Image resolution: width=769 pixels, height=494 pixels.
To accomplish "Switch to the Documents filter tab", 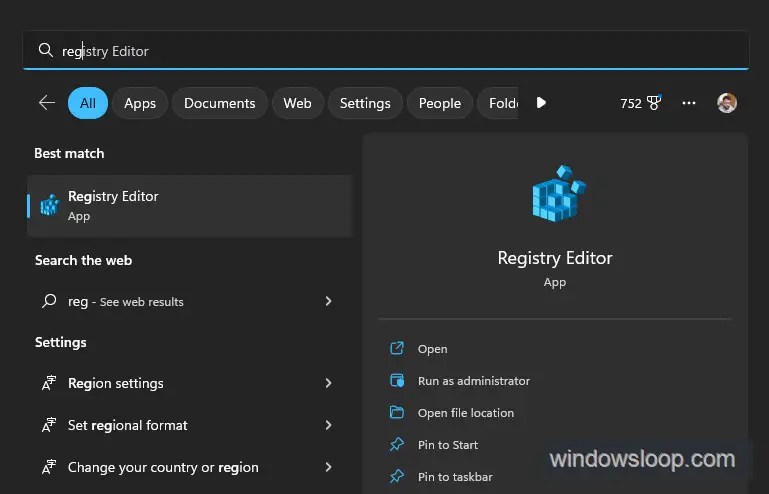I will 219,103.
